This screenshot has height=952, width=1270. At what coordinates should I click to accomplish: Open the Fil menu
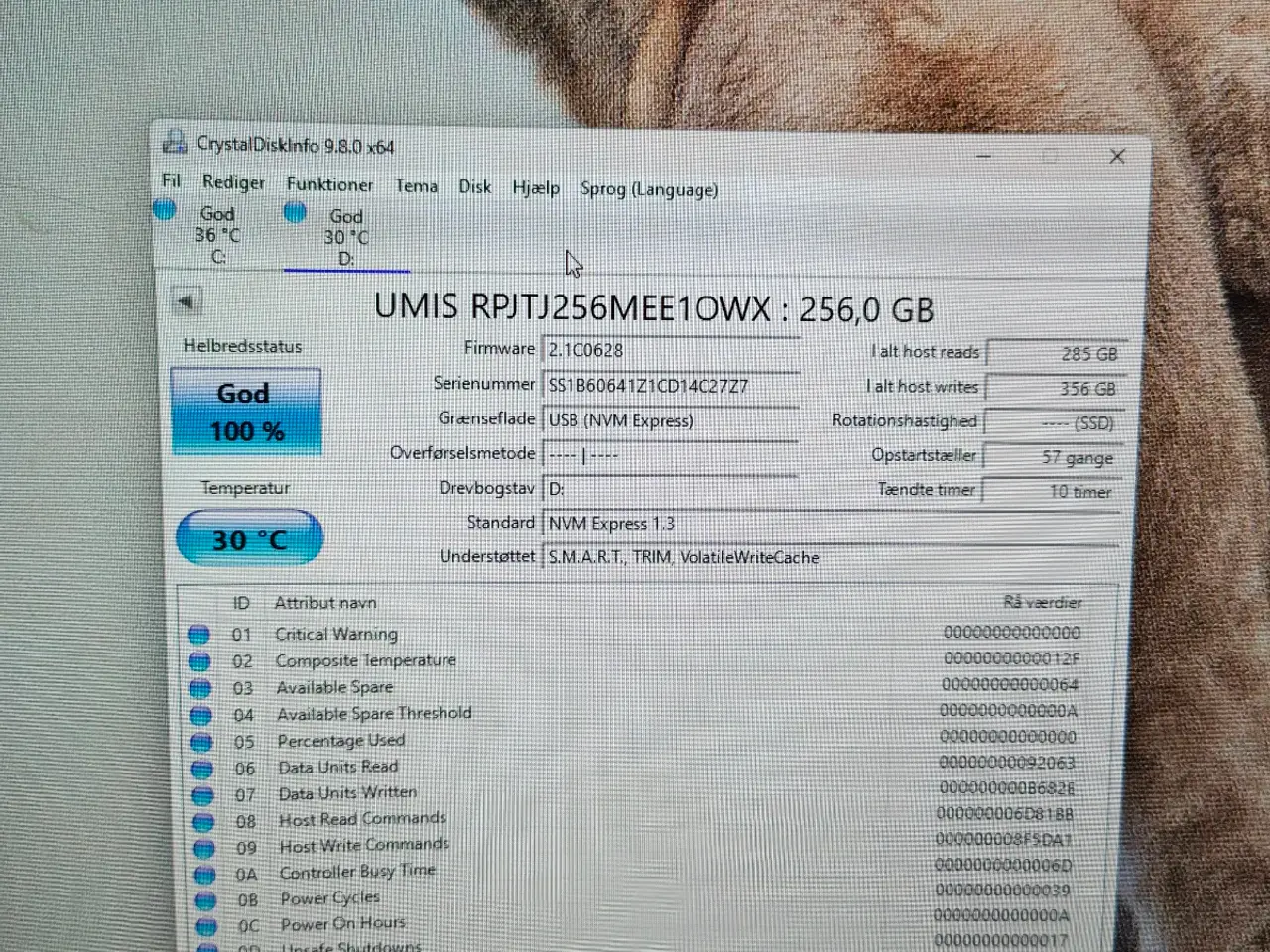pyautogui.click(x=172, y=180)
